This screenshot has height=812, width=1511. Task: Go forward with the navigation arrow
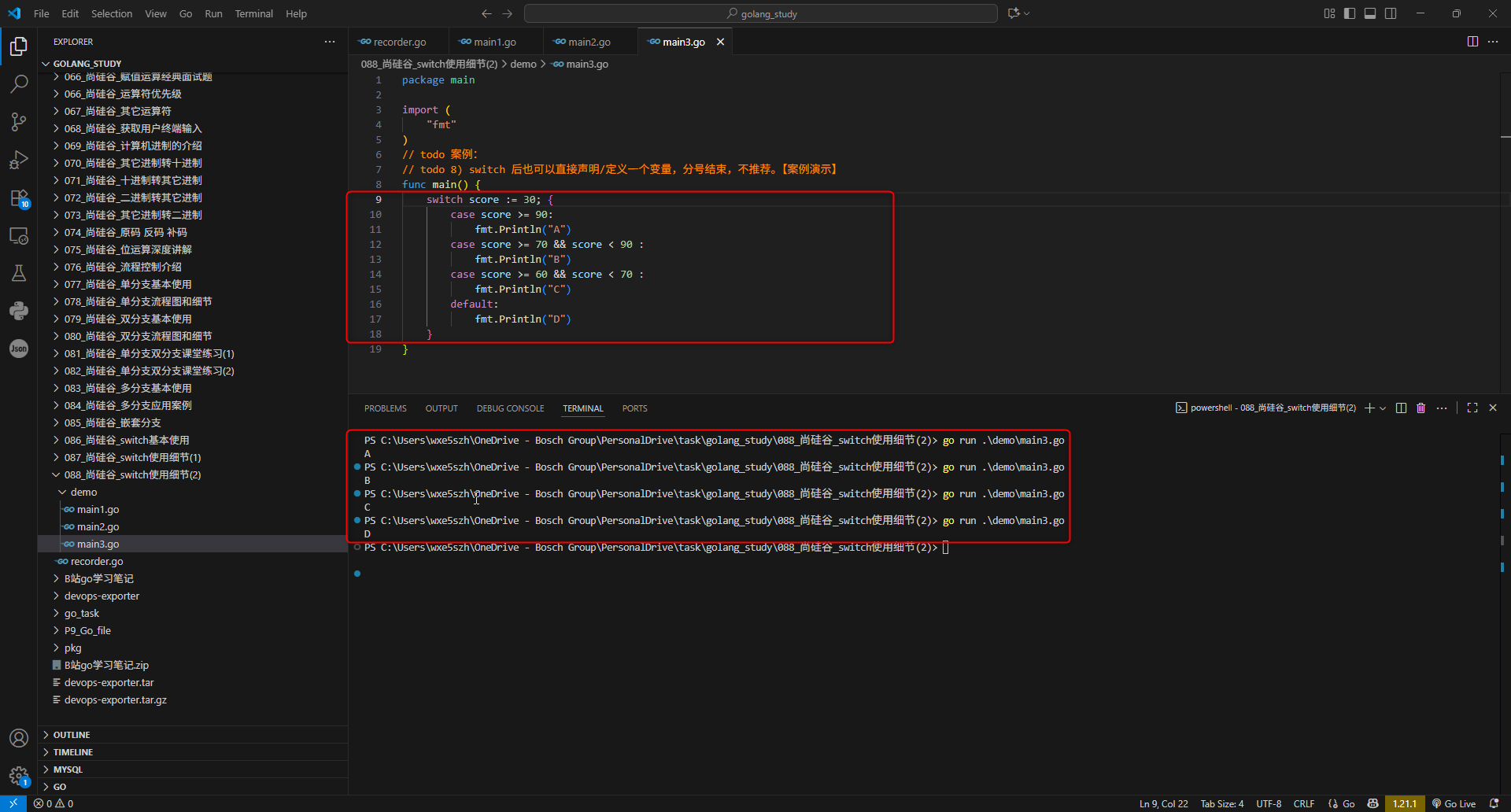tap(507, 13)
